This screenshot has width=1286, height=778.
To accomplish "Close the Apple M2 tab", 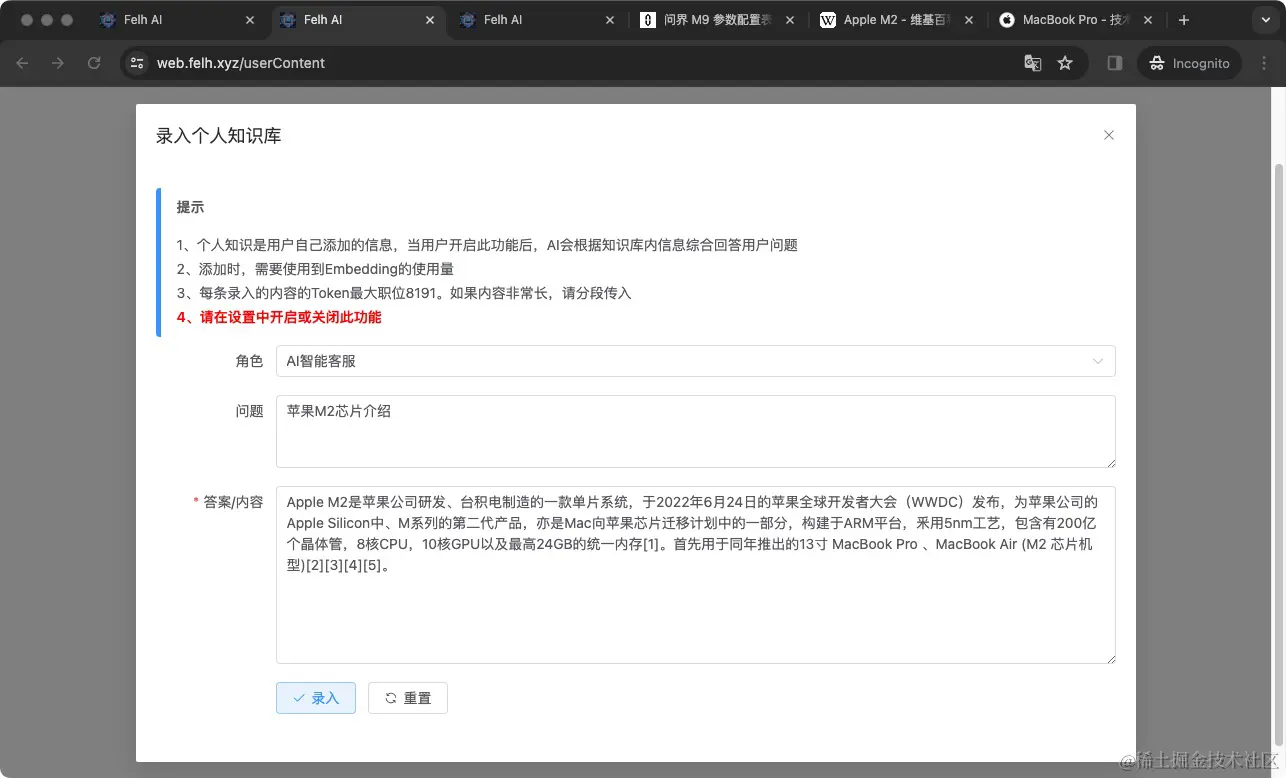I will coord(969,20).
